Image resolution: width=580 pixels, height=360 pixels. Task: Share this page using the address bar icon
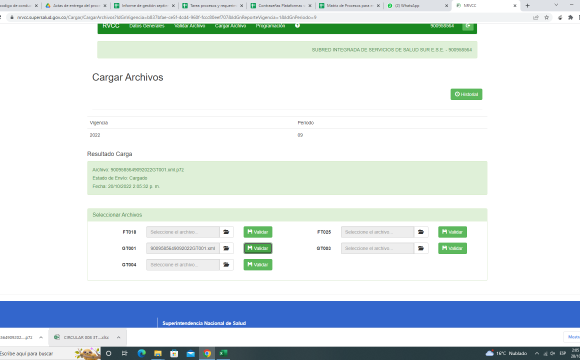point(536,17)
